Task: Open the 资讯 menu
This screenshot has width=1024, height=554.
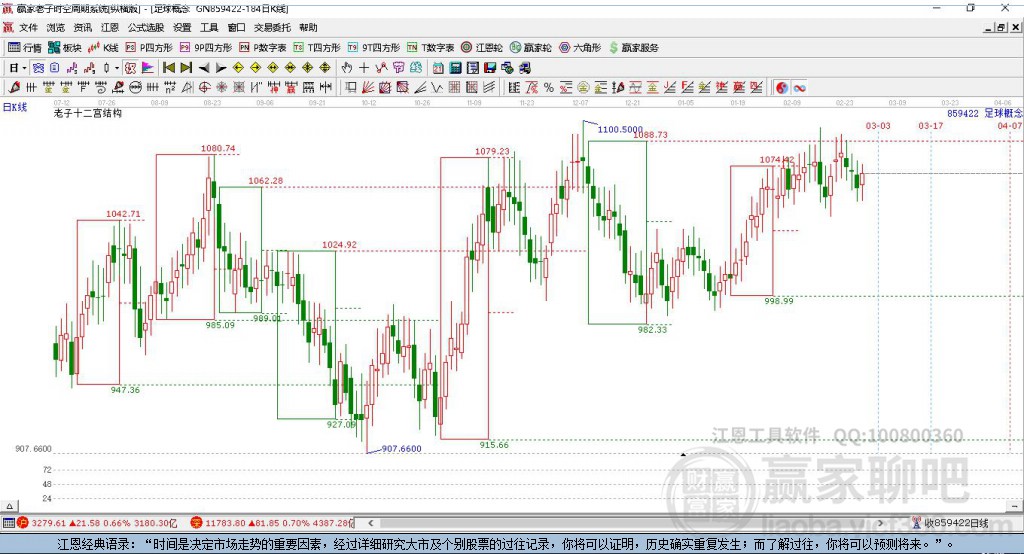Action: click(82, 27)
